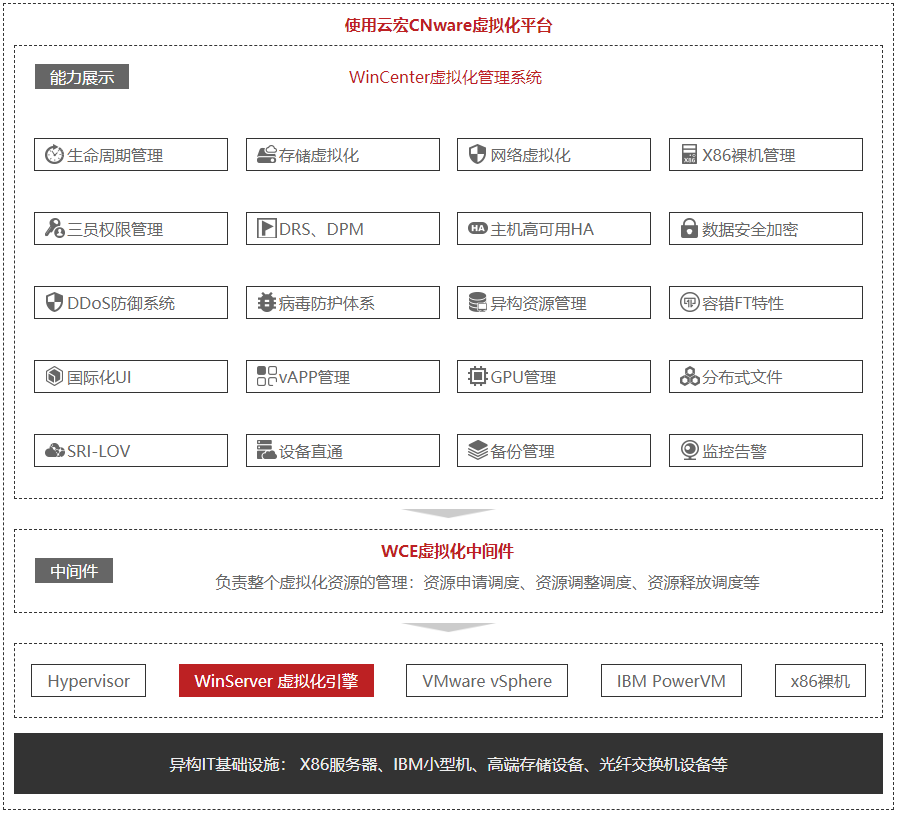The image size is (898, 815).
Task: Click the 负责整个虚拟化资源的管理 description line
Action: coord(487,582)
